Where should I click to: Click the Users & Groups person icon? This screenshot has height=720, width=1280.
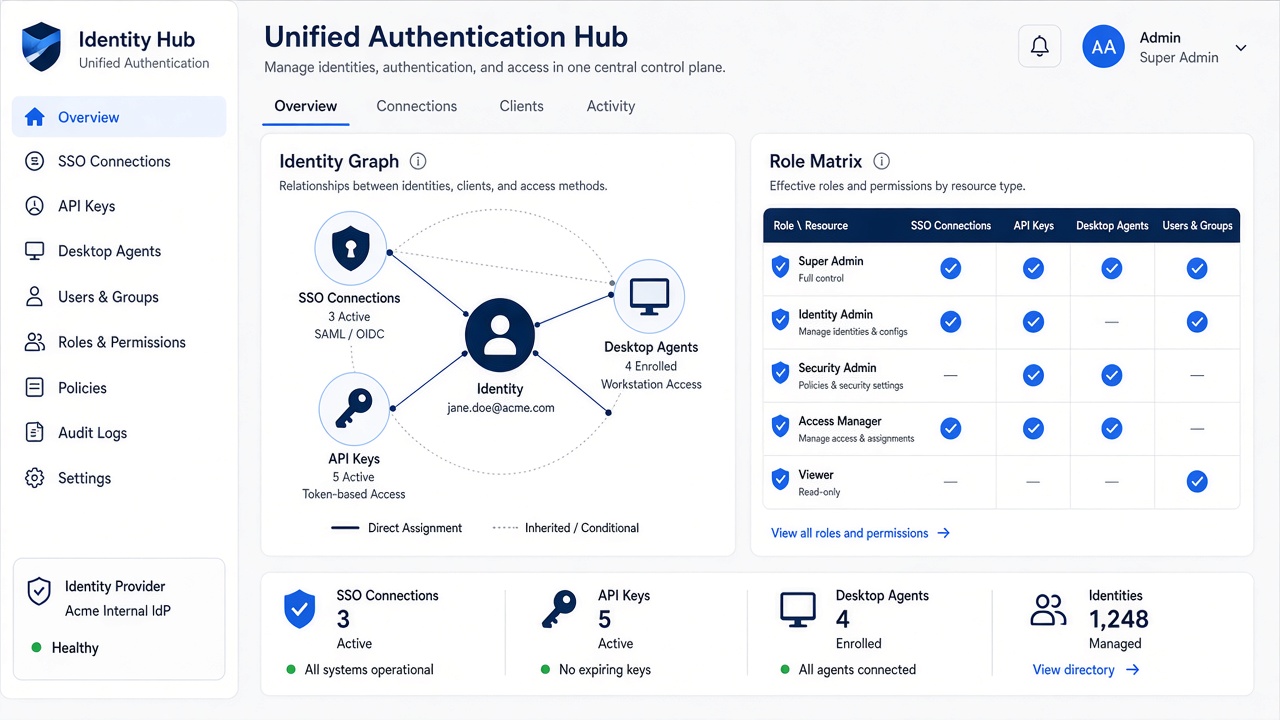(35, 297)
